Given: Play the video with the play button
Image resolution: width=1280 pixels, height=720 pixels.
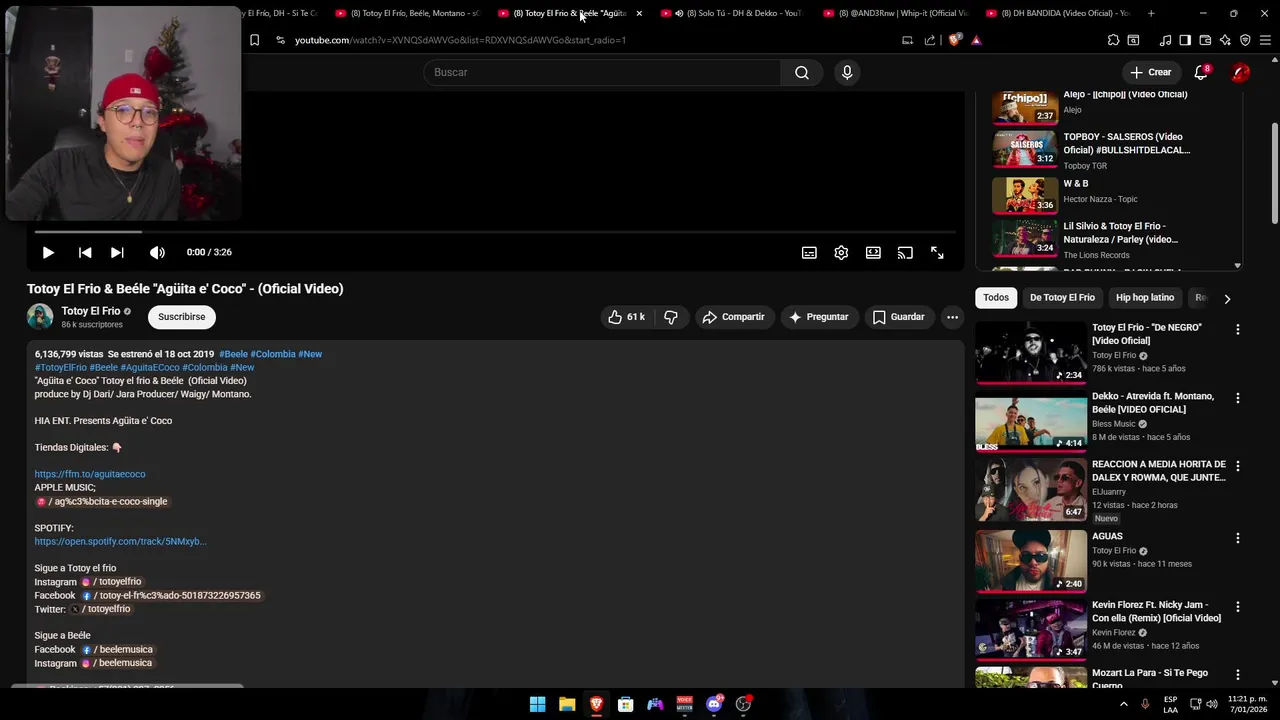Looking at the screenshot, I should coord(48,253).
